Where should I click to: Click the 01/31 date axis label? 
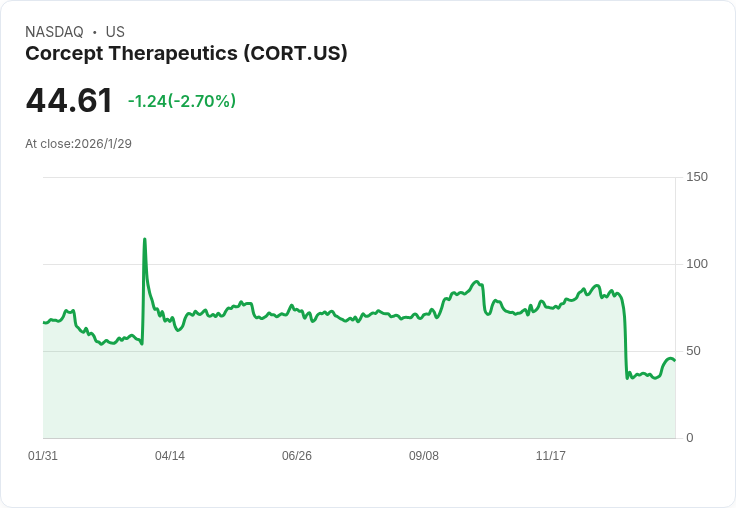point(43,455)
